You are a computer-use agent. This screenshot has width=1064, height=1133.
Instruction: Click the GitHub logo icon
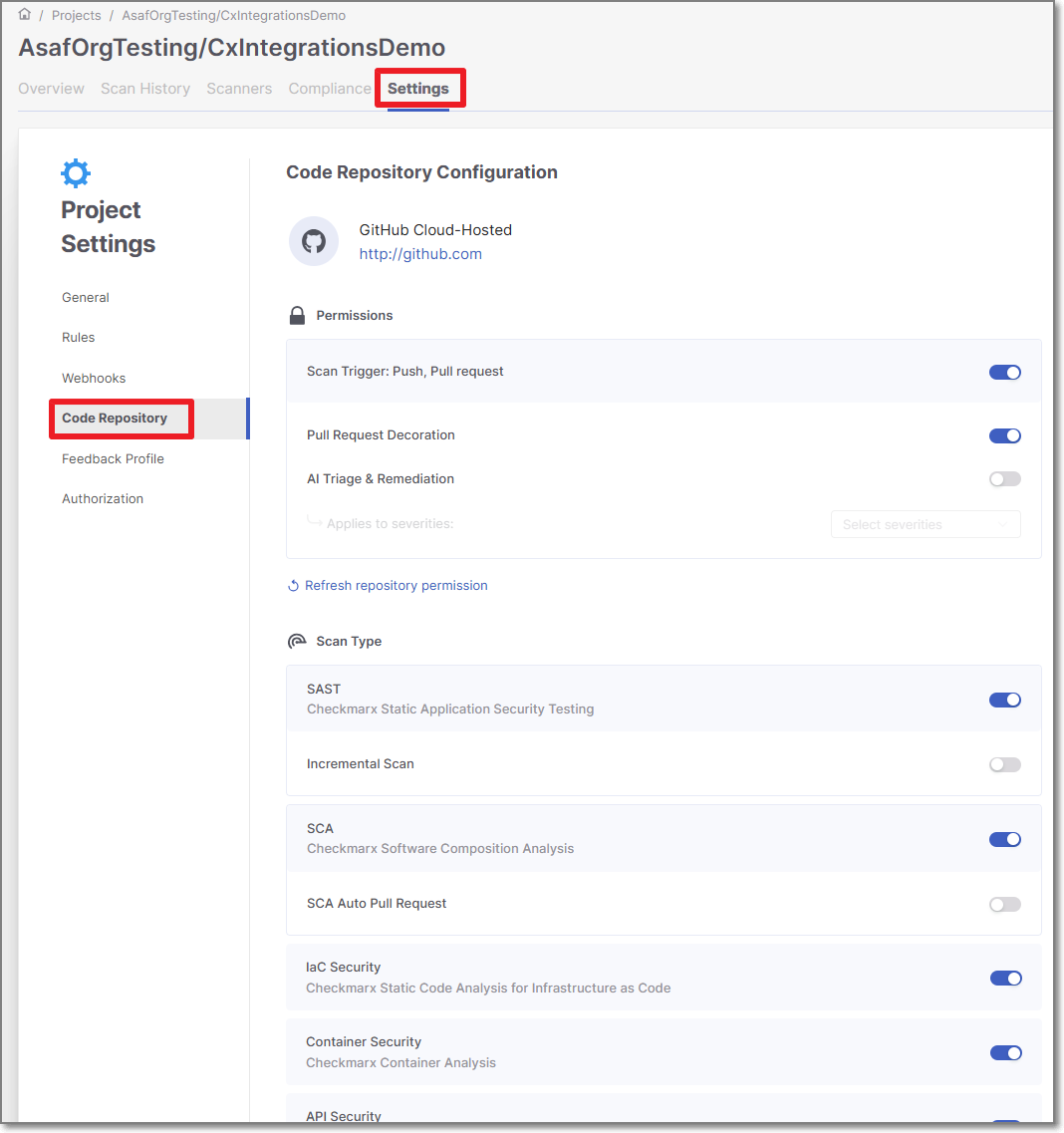coord(314,241)
